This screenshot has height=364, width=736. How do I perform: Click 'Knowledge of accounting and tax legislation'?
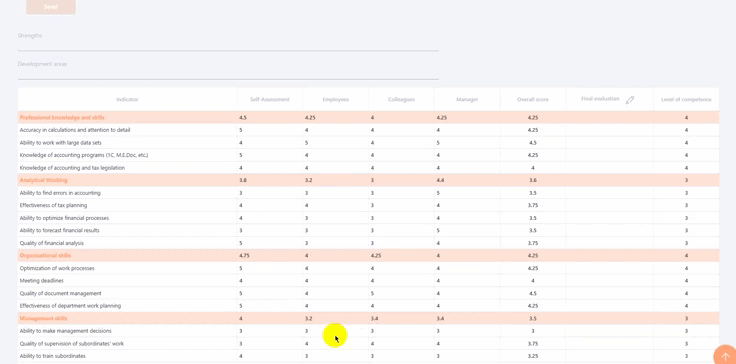tap(72, 168)
